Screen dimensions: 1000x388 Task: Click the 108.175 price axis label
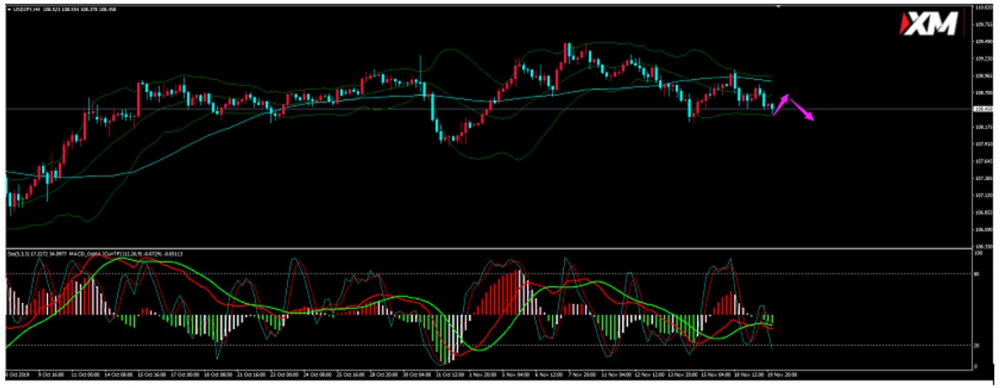983,126
